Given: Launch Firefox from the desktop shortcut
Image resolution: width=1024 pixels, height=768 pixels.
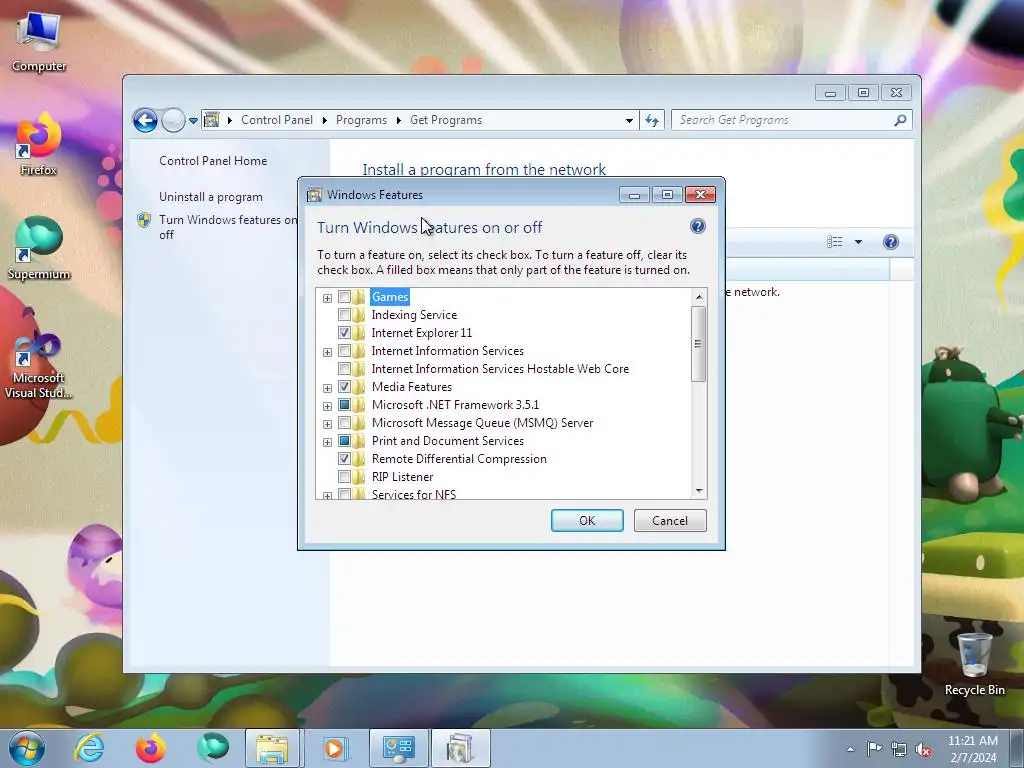Looking at the screenshot, I should (x=39, y=144).
